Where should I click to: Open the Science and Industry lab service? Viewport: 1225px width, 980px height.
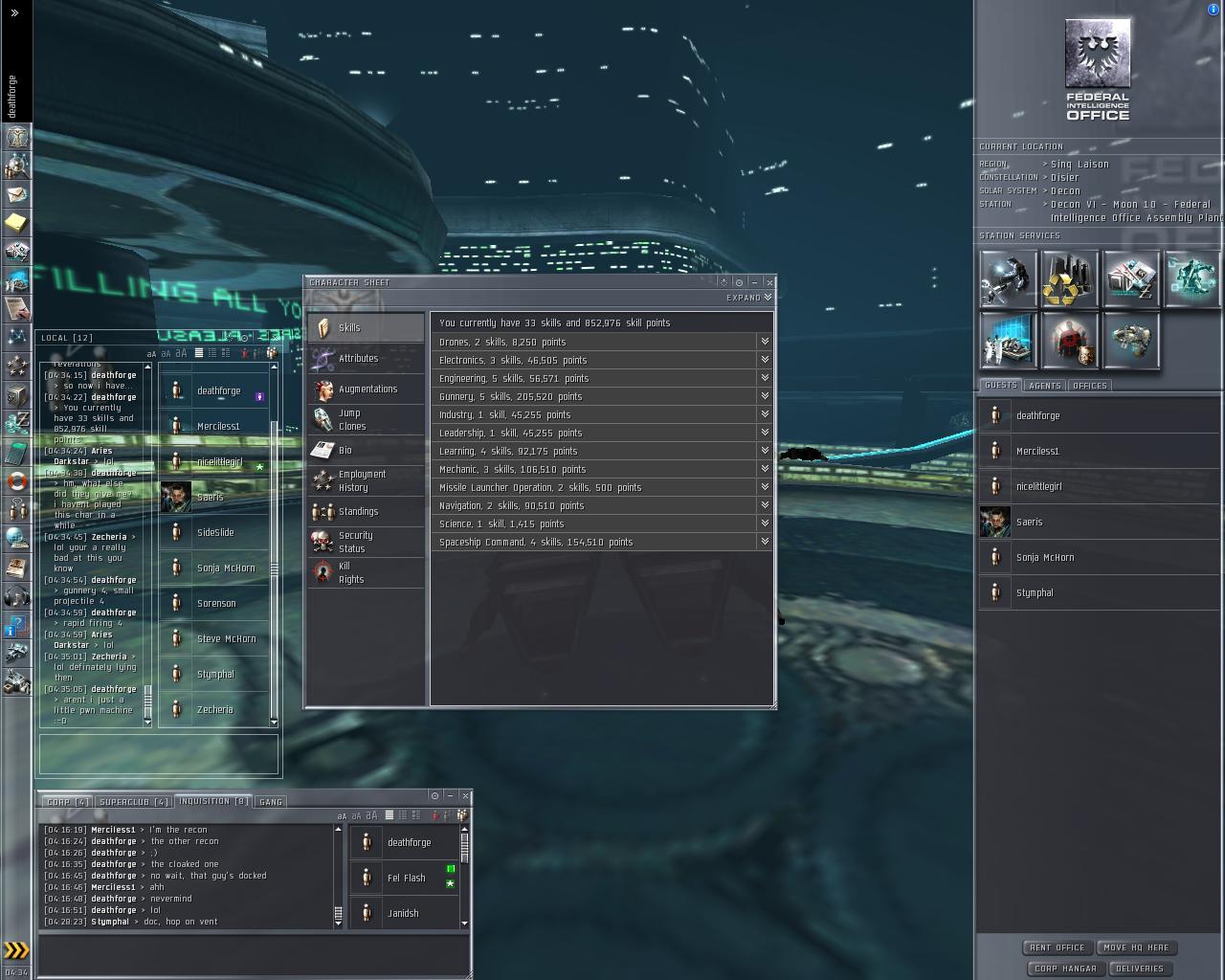click(1009, 340)
